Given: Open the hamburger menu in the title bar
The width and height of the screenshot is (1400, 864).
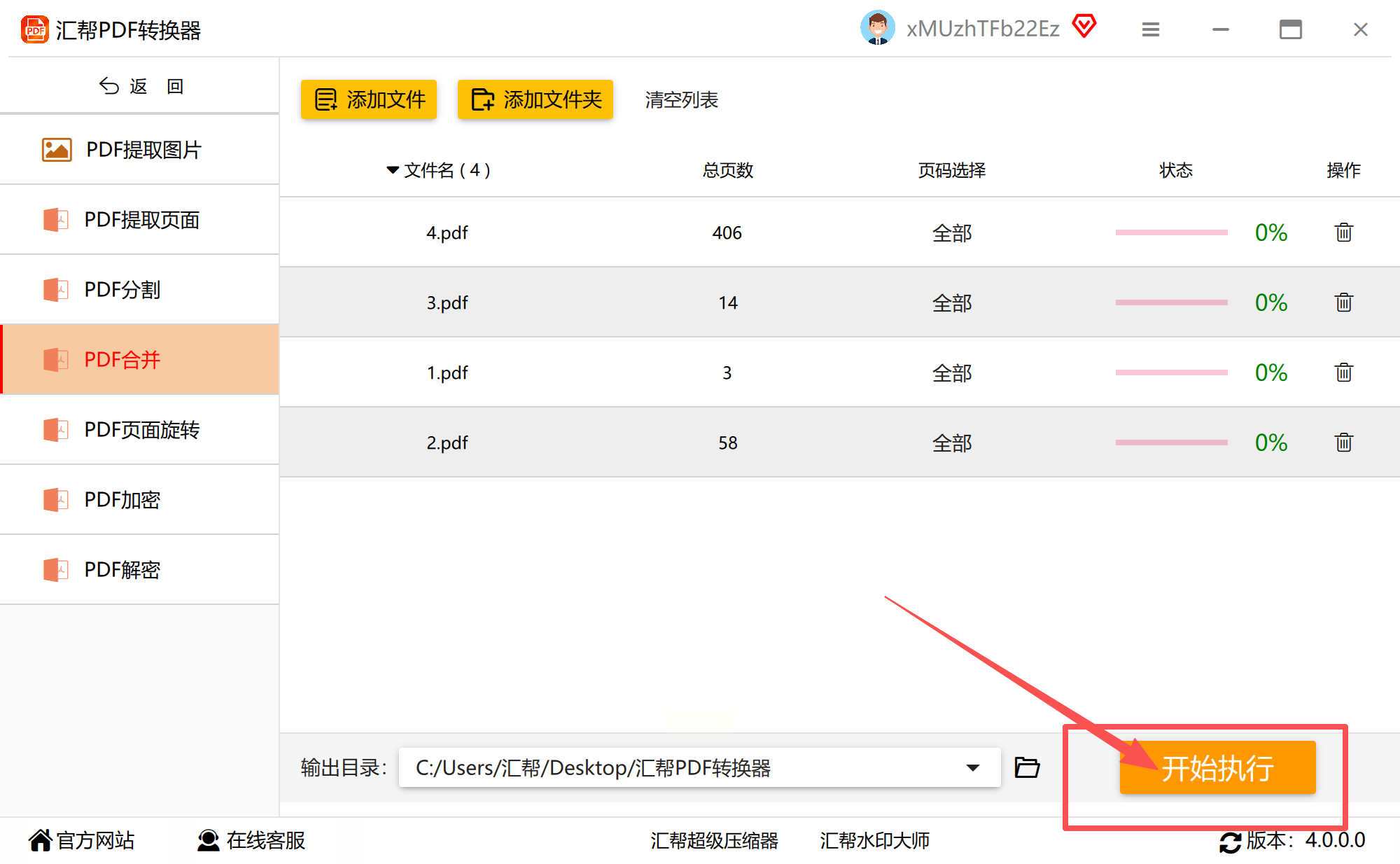Looking at the screenshot, I should [1151, 29].
